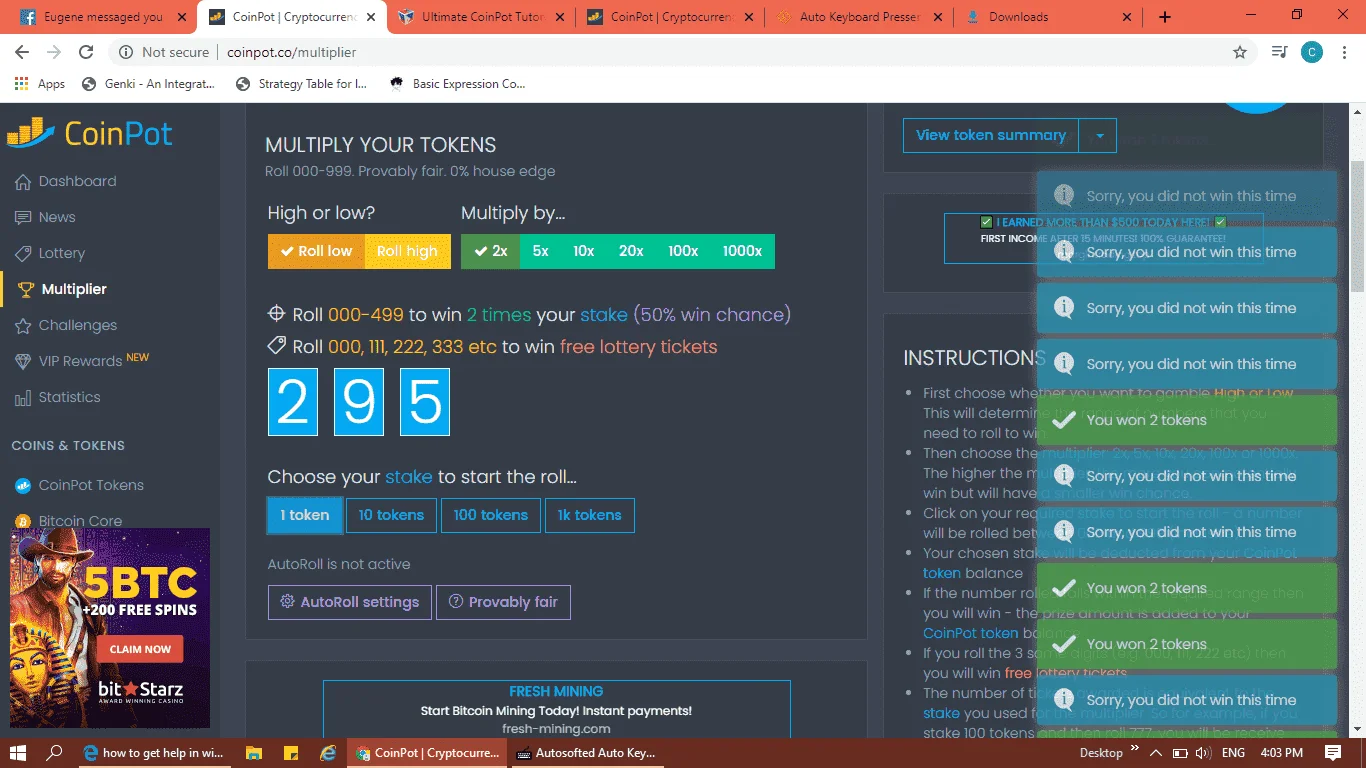The height and width of the screenshot is (768, 1366).
Task: Switch to the Ultimate CoinPot Tutorial tab
Action: tap(480, 17)
